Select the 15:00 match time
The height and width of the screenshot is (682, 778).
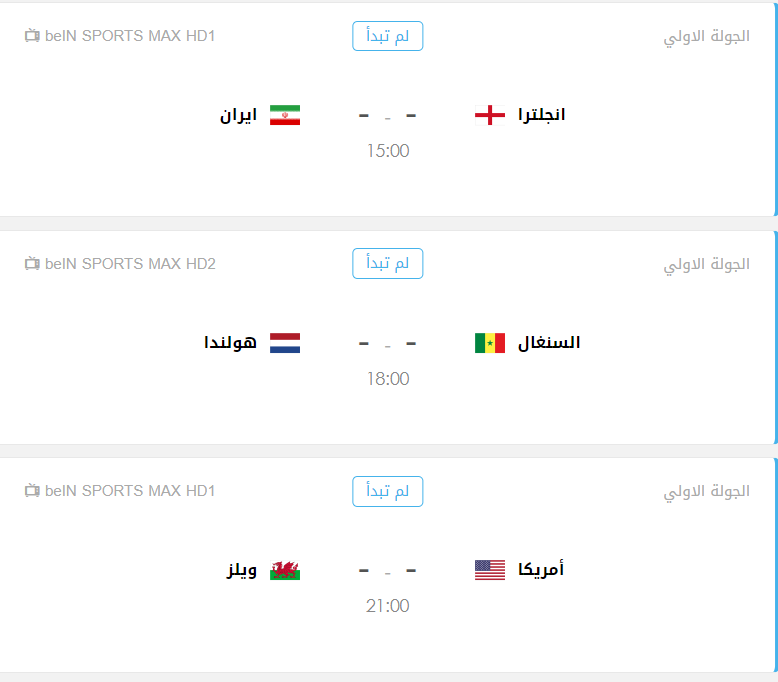click(x=388, y=151)
